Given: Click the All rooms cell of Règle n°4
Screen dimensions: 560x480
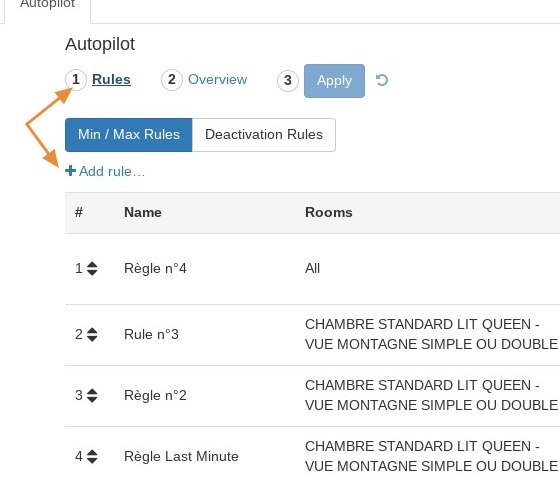Looking at the screenshot, I should (312, 269).
